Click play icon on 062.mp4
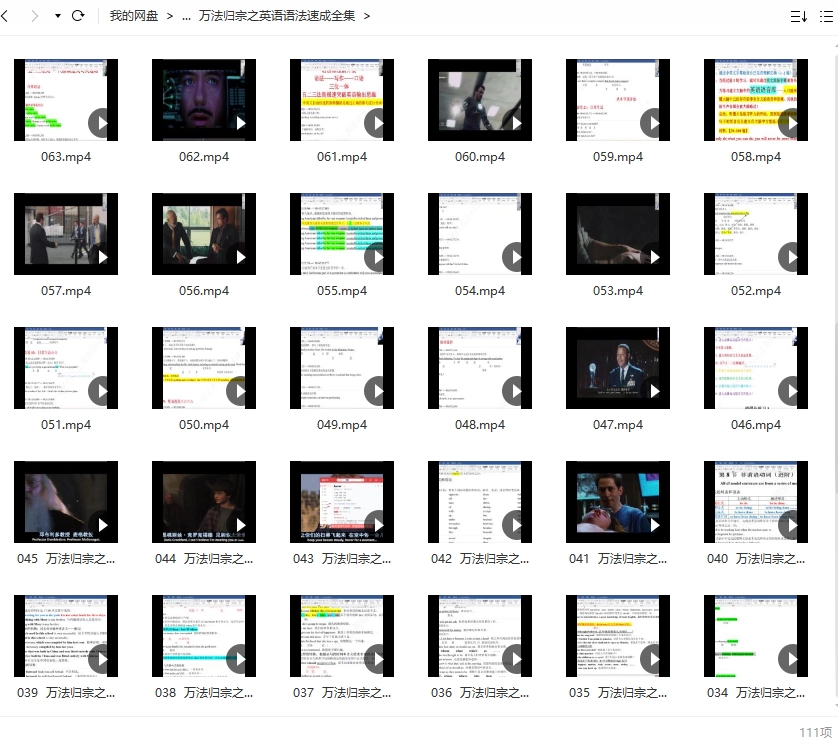 tap(240, 123)
